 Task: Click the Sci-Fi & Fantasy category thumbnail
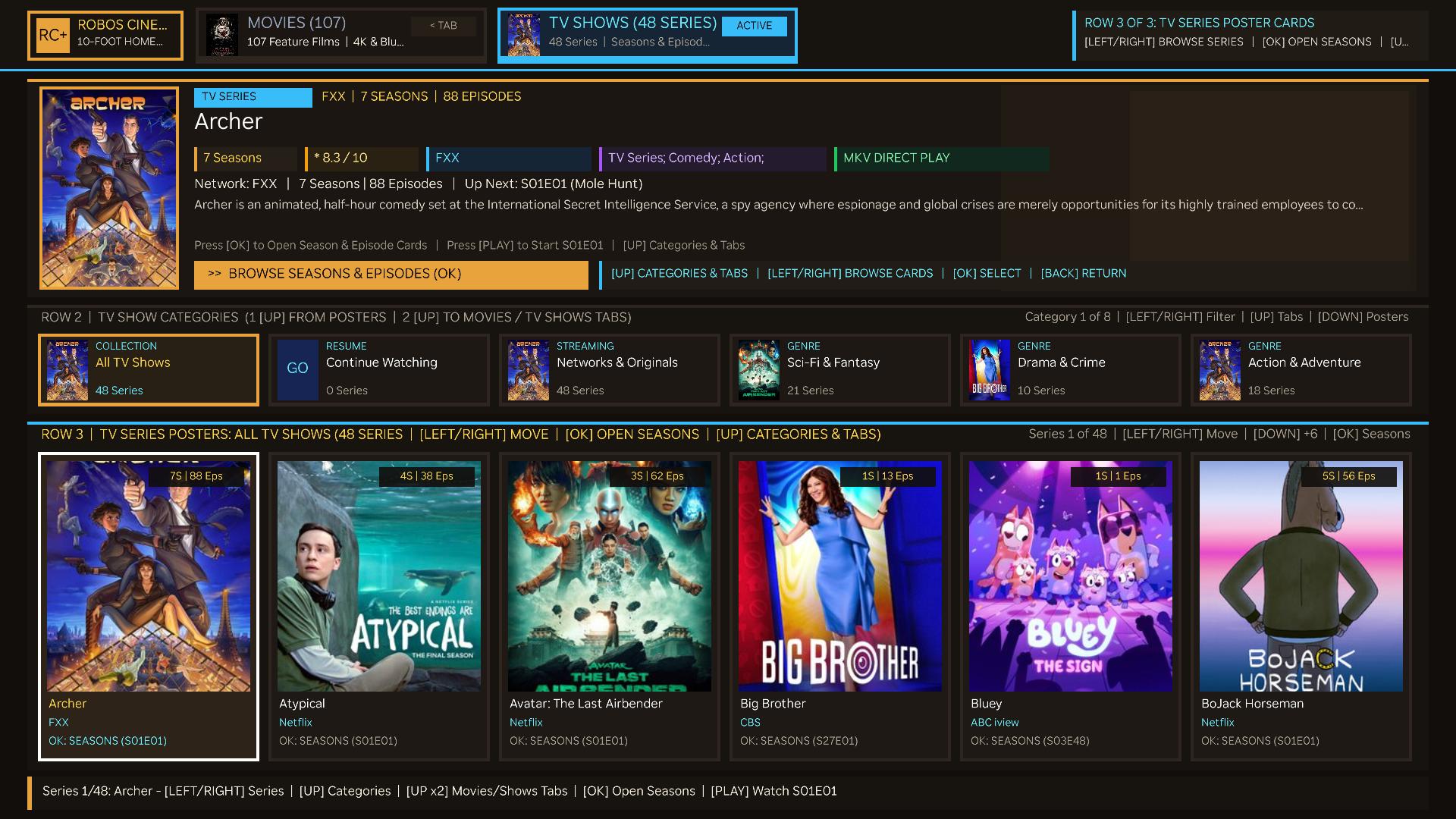click(759, 369)
